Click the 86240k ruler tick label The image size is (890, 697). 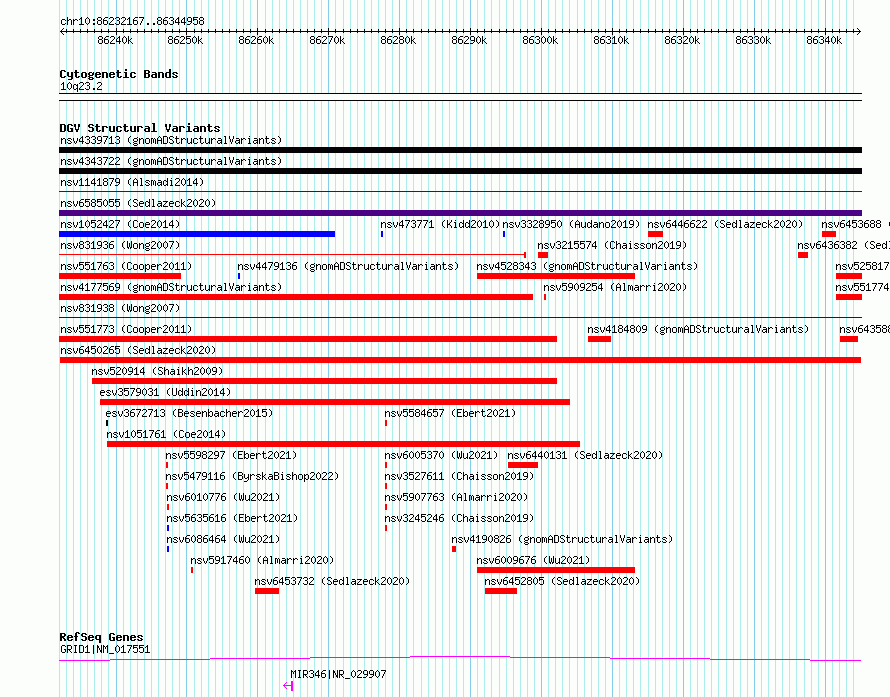point(115,40)
